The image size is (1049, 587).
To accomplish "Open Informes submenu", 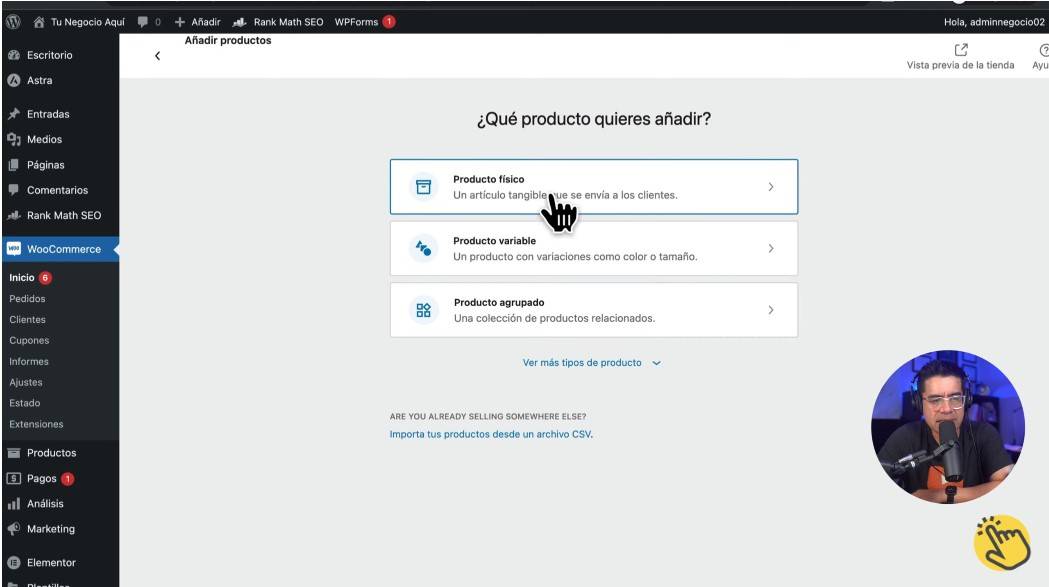I will (x=29, y=361).
